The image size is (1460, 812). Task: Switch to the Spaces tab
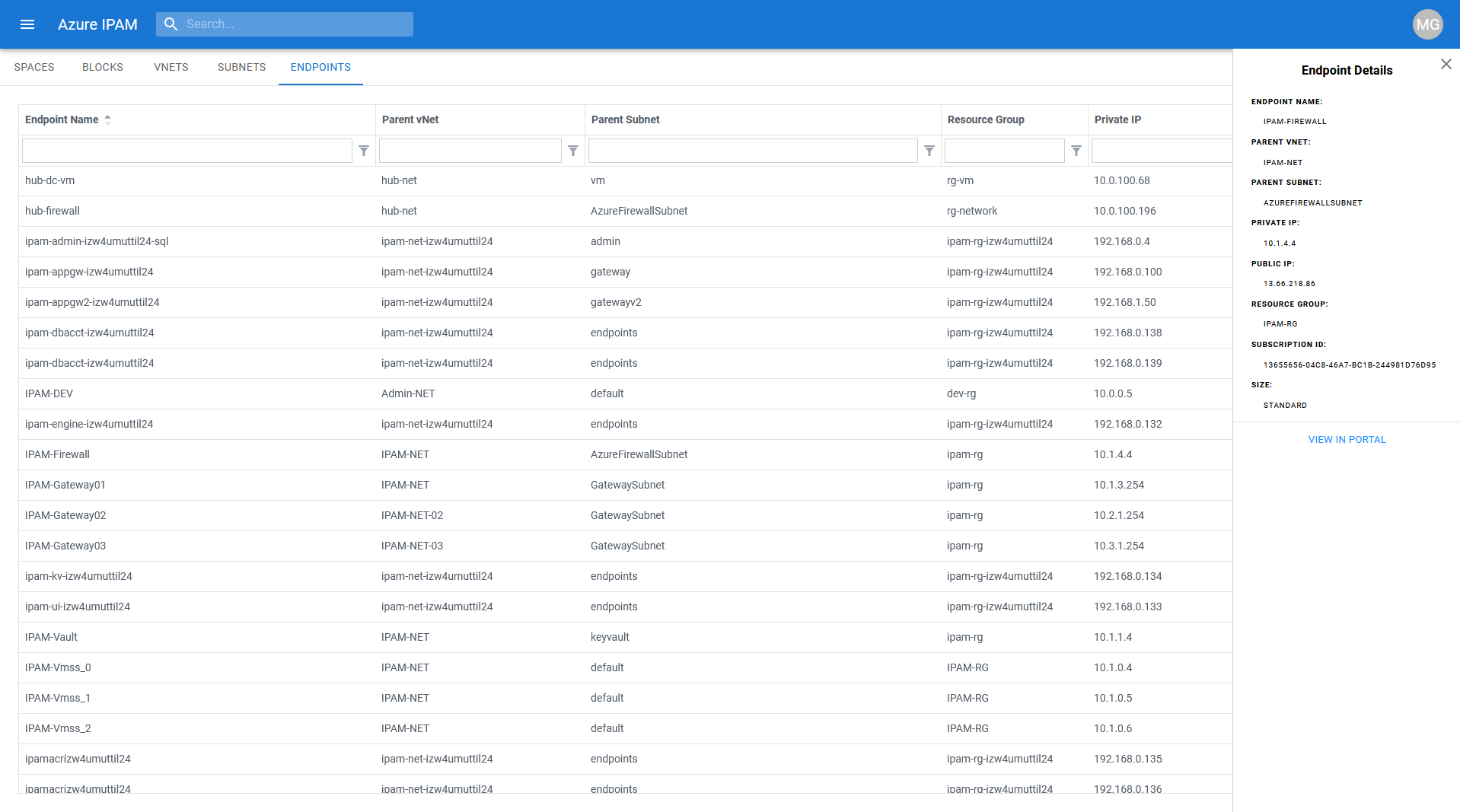(34, 67)
